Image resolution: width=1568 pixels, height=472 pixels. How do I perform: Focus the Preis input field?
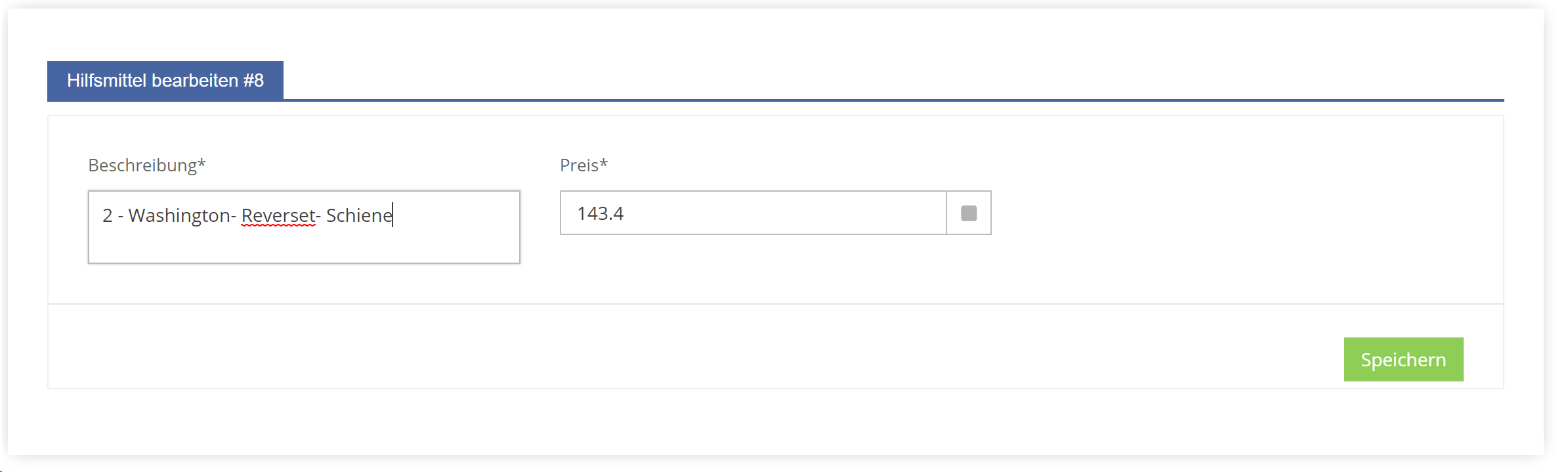(753, 213)
